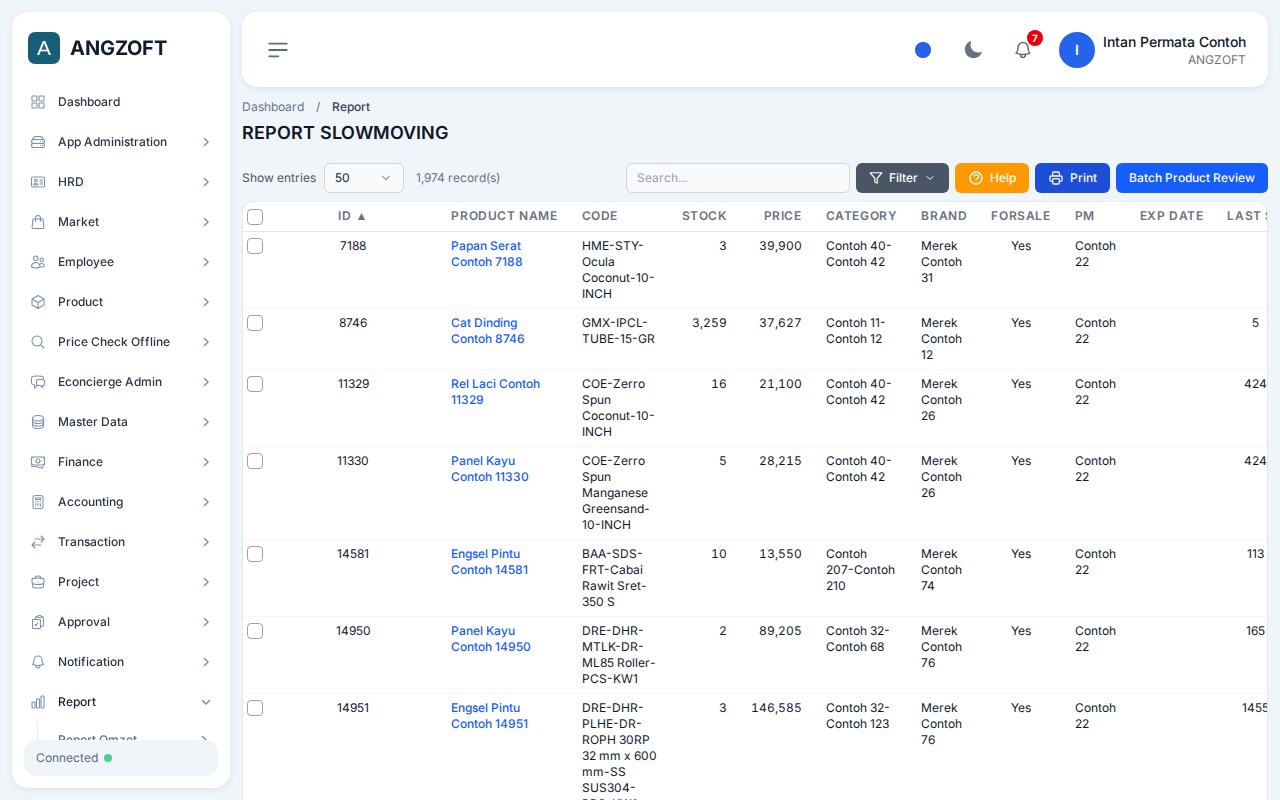This screenshot has height=800, width=1280.
Task: Click the Price Check Offline search icon
Action: click(x=38, y=342)
